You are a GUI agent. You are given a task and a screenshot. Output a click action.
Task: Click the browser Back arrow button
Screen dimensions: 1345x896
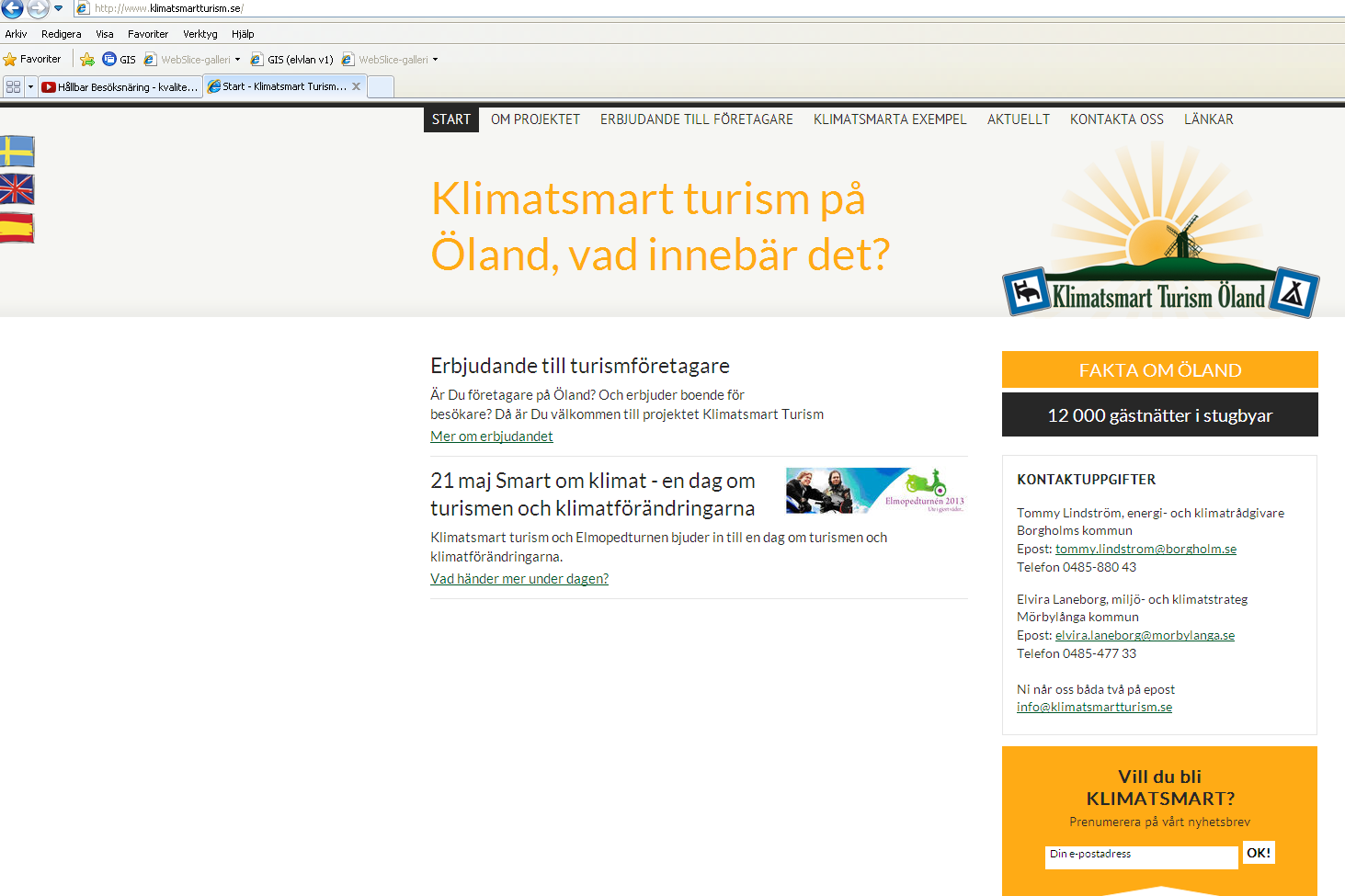coord(12,8)
